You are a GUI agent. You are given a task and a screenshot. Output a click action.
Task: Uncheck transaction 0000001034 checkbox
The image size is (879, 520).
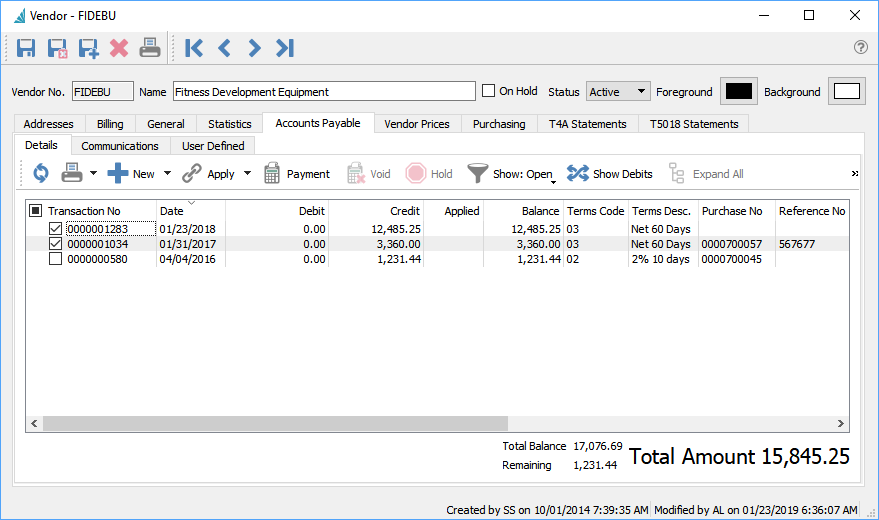pyautogui.click(x=55, y=244)
